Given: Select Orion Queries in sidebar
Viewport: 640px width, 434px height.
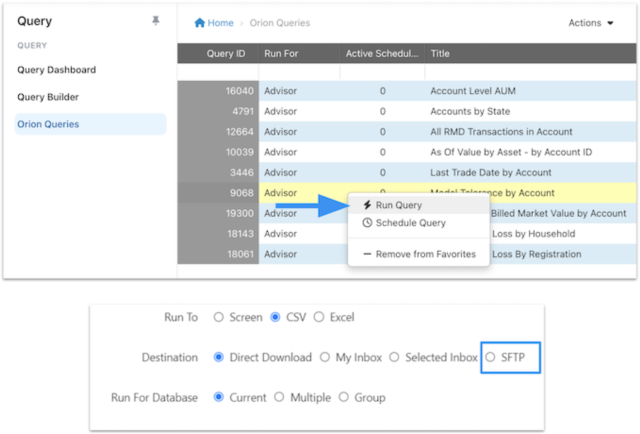Looking at the screenshot, I should click(48, 124).
